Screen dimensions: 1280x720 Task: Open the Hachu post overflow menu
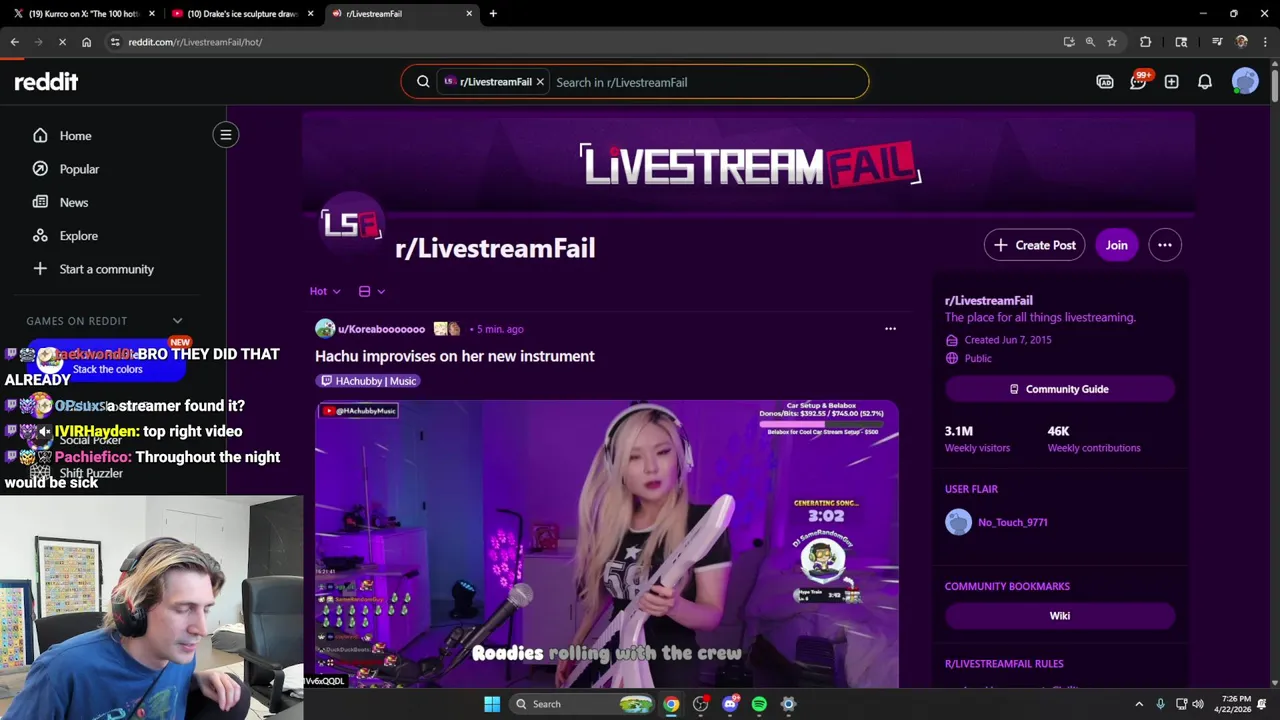(890, 328)
